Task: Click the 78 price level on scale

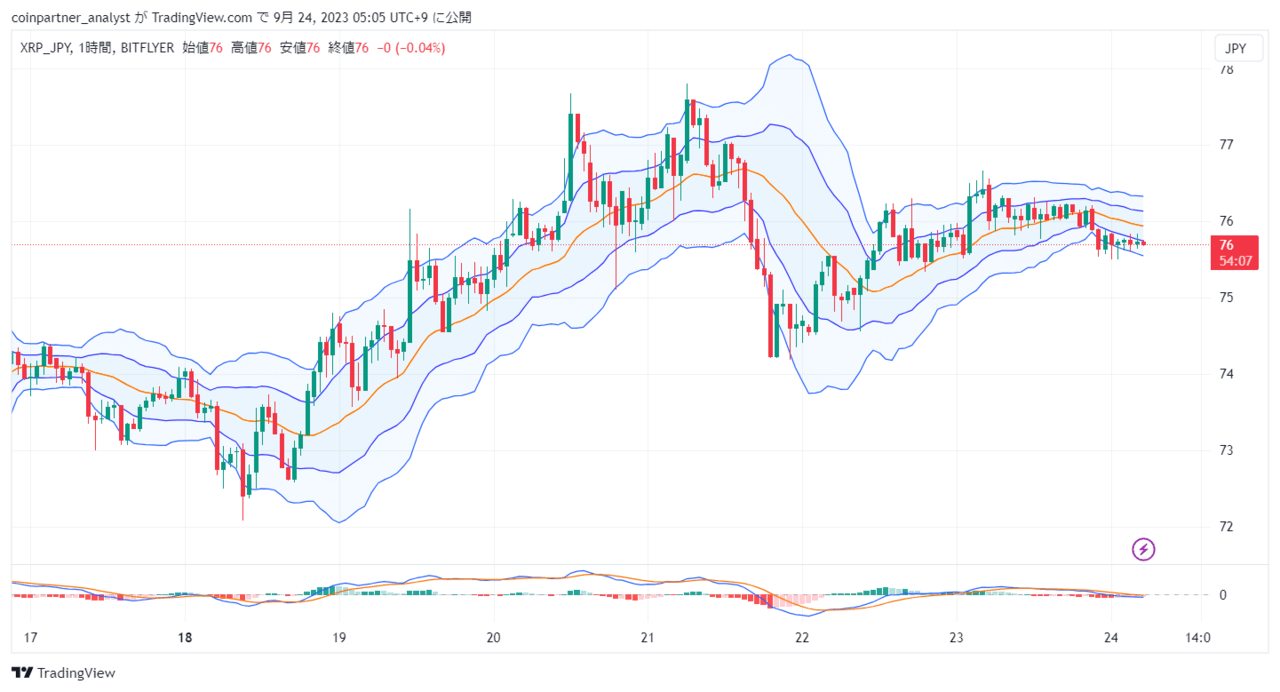Action: pos(1225,70)
